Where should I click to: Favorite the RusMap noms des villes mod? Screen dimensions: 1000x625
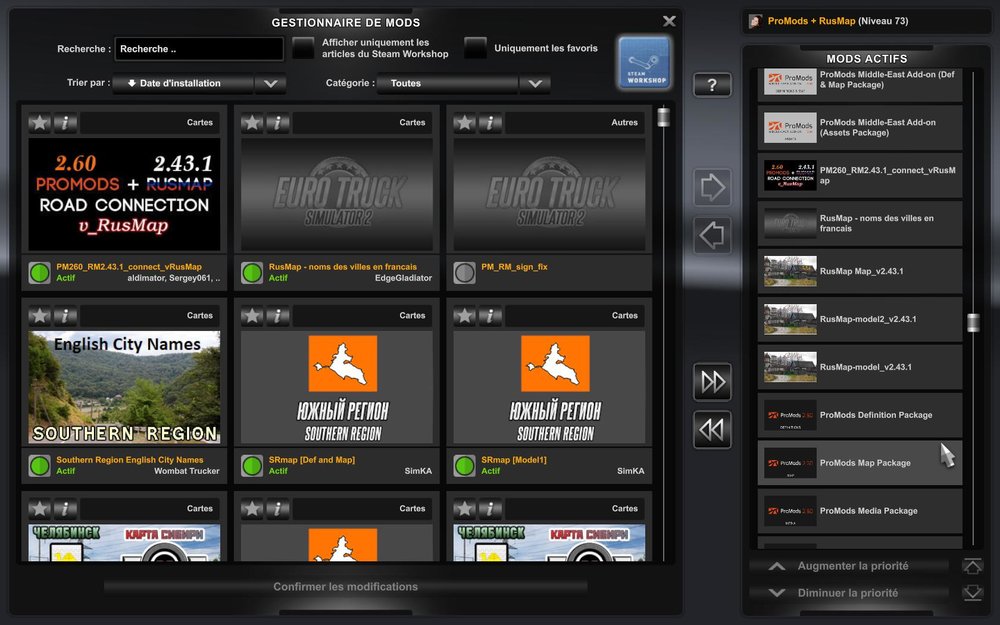point(252,122)
